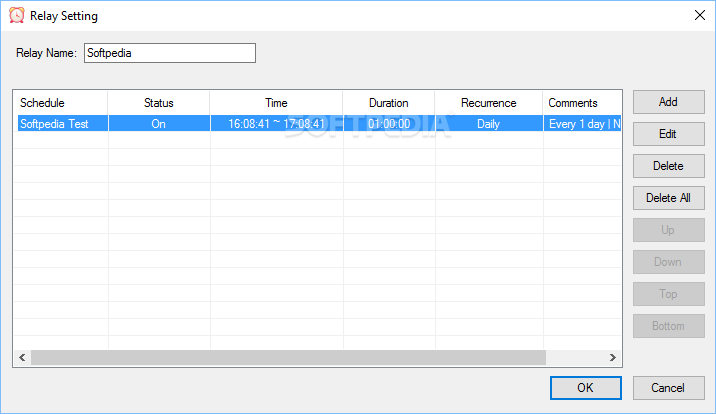716x414 pixels.
Task: Sort by the Status column header
Action: point(159,103)
